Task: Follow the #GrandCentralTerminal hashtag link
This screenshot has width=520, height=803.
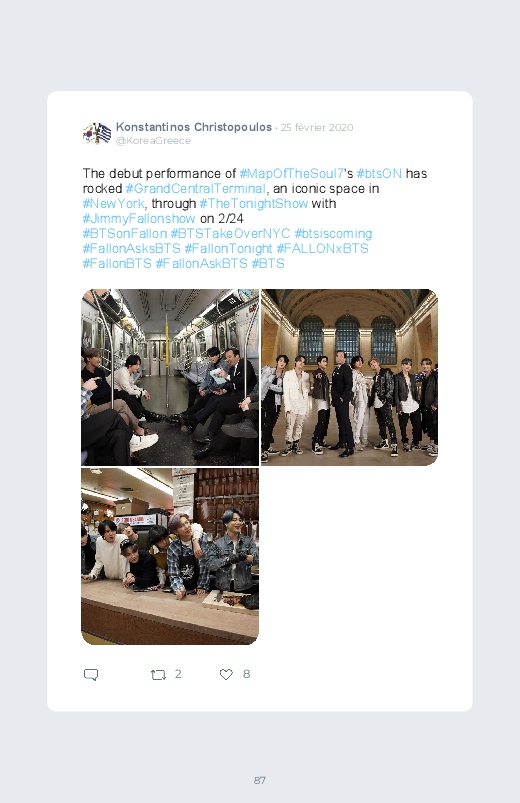Action: pyautogui.click(x=196, y=188)
